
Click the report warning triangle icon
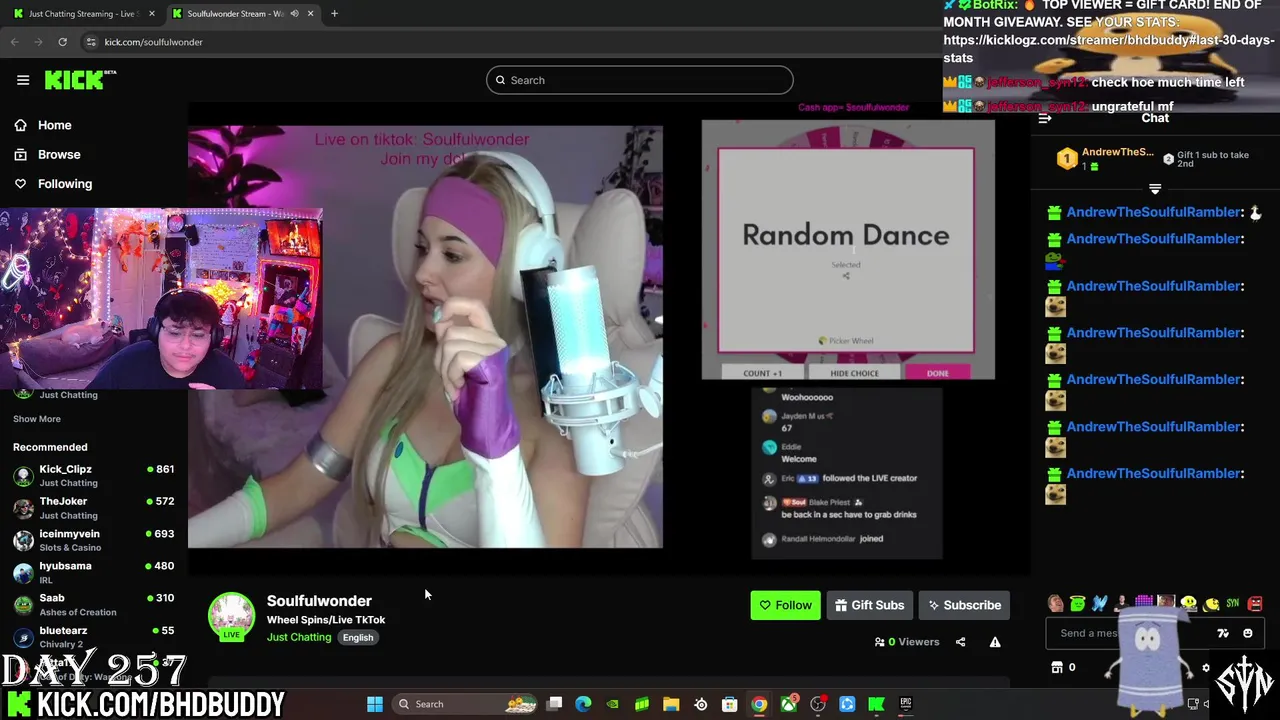tap(995, 642)
